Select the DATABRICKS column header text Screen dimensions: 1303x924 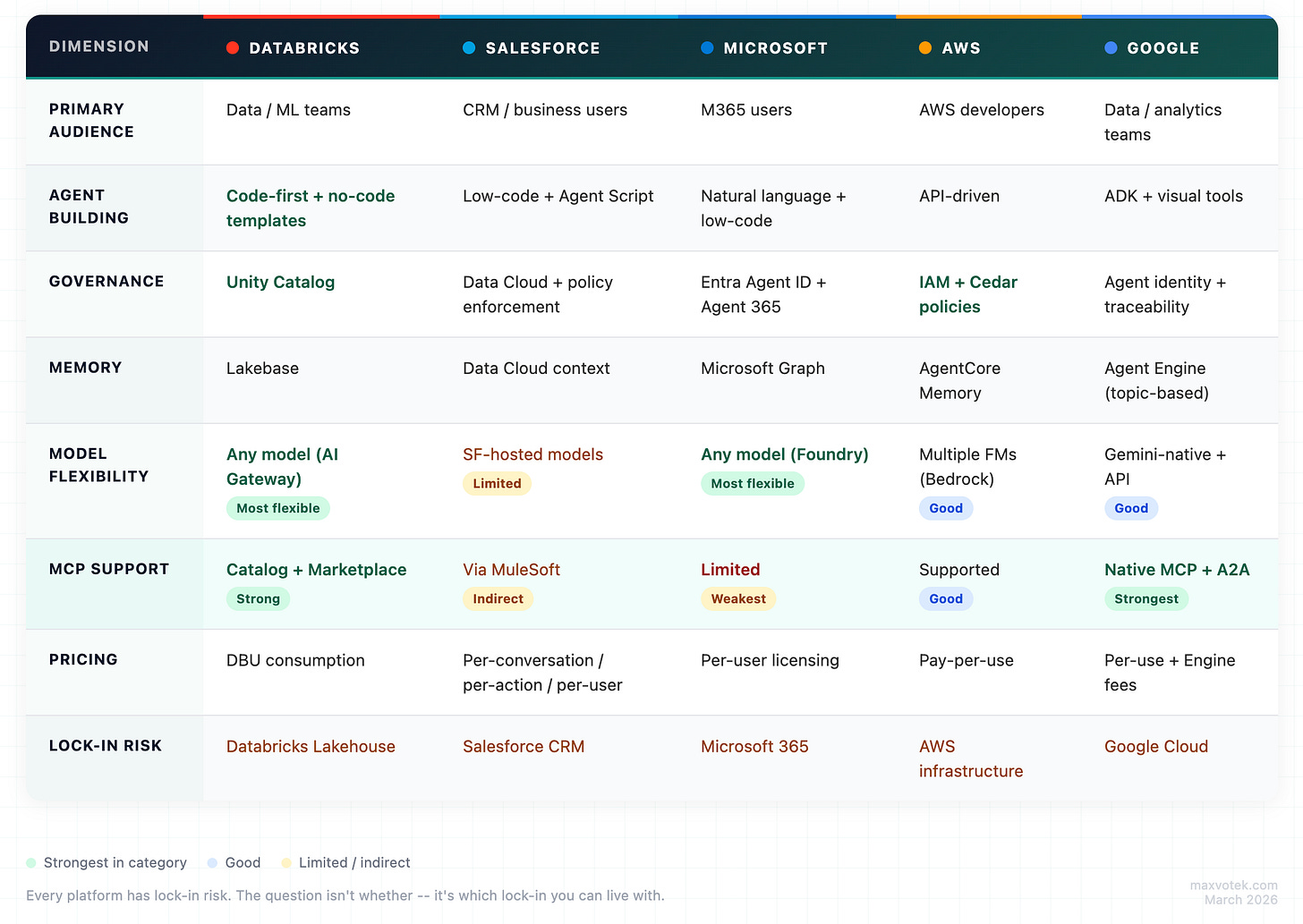304,48
